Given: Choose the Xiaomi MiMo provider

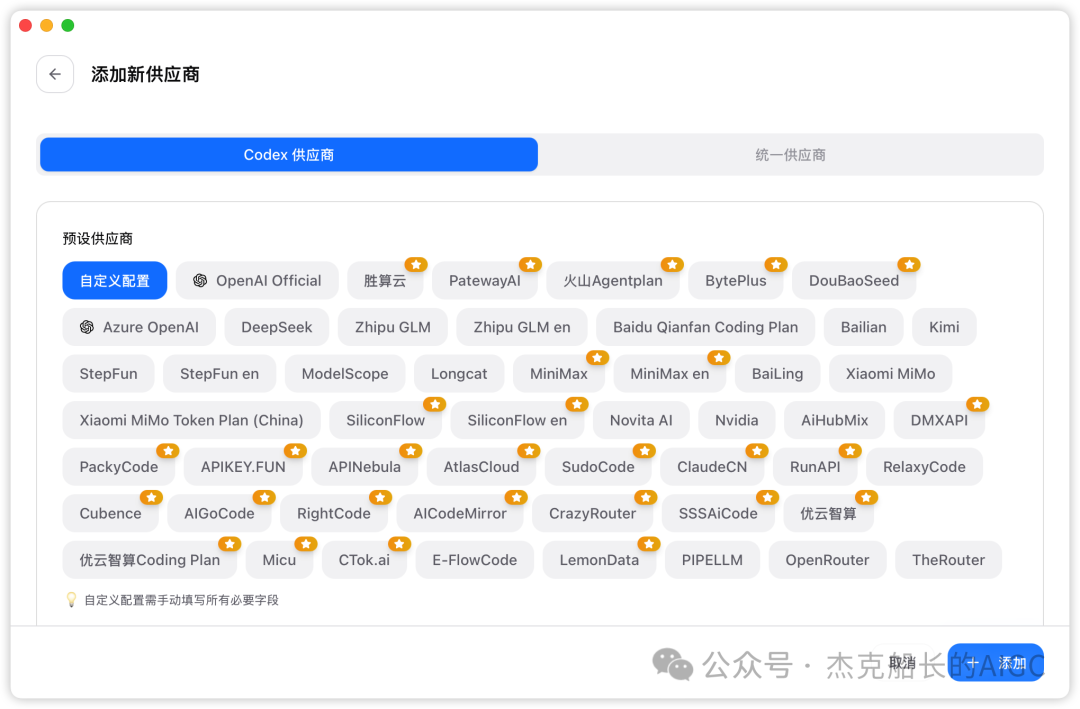Looking at the screenshot, I should coord(891,373).
